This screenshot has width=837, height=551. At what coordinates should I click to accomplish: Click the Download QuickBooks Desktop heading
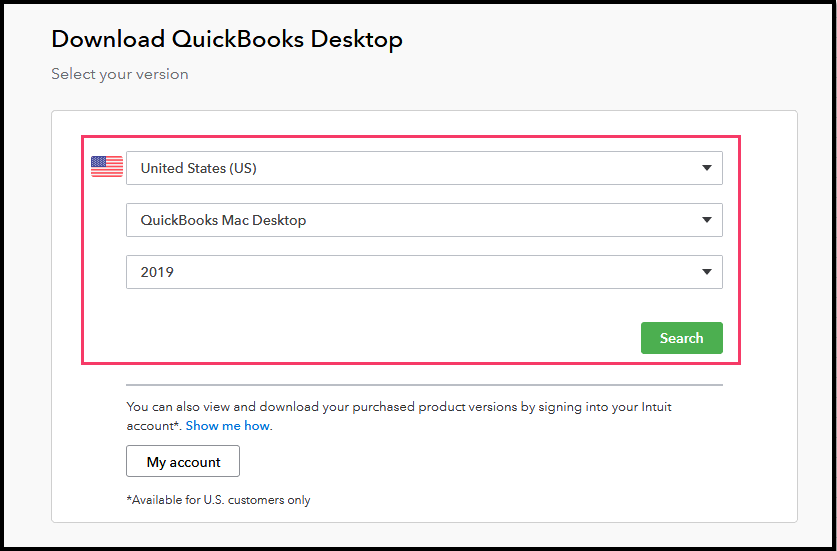pos(227,40)
